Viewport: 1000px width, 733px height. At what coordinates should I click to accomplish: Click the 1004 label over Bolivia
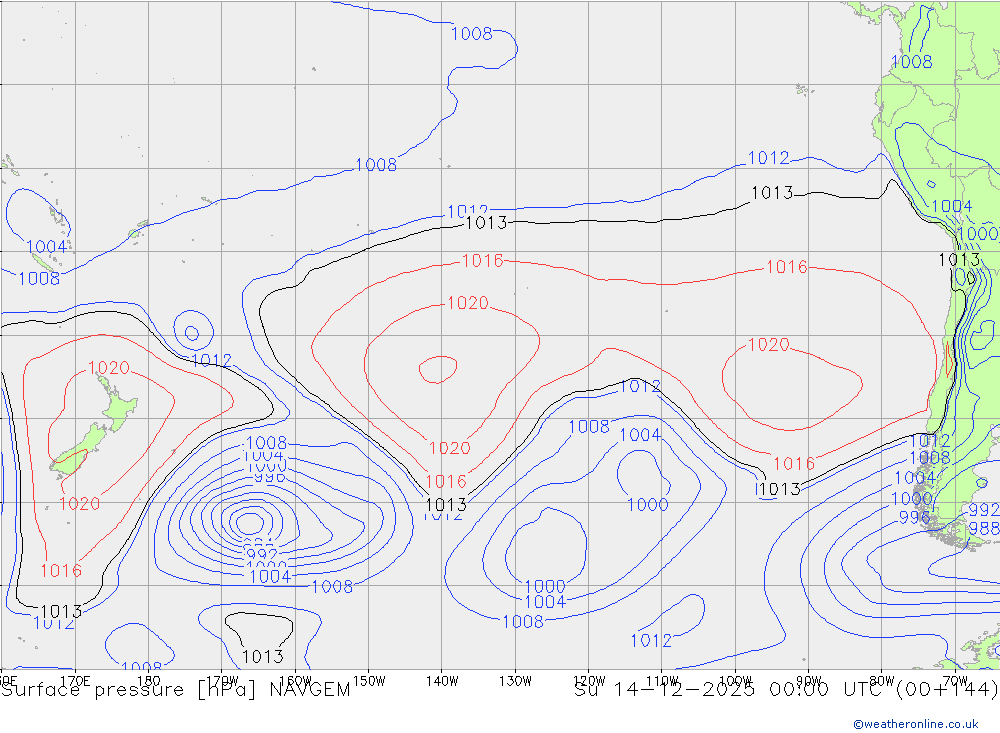(952, 206)
